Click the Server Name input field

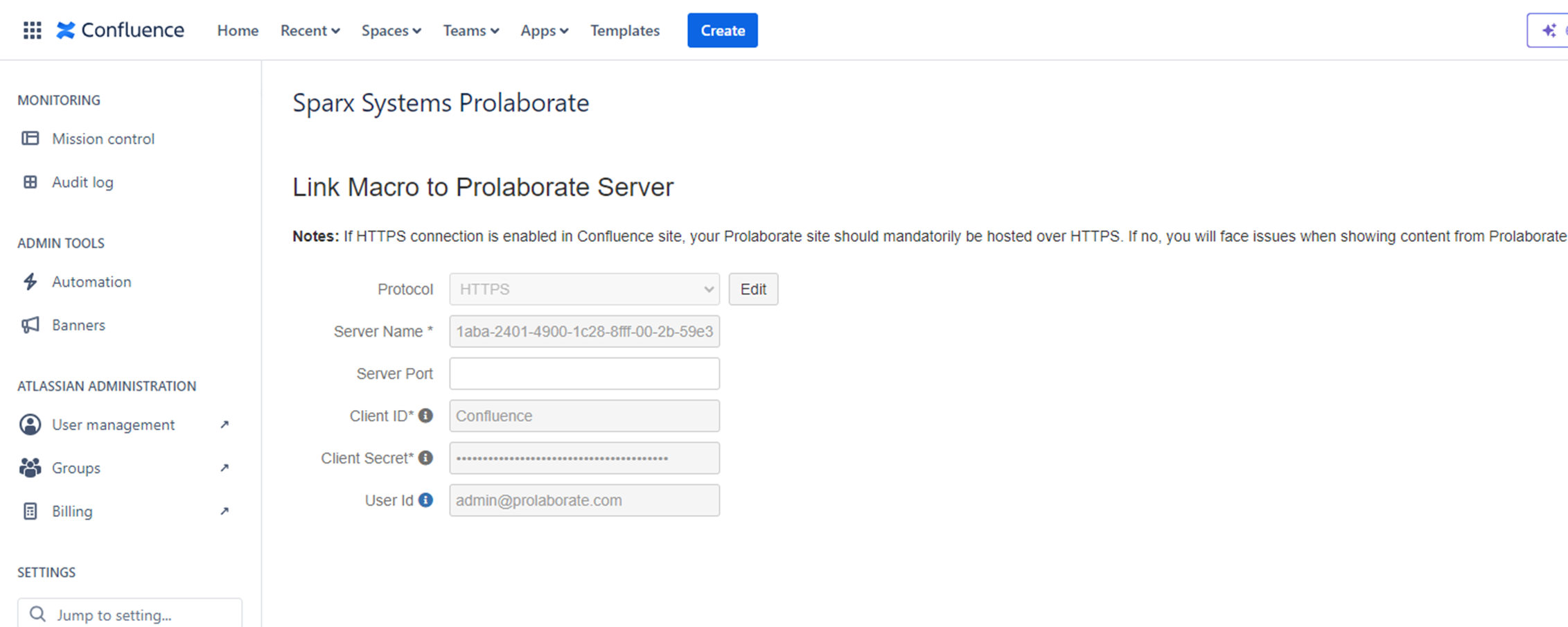(x=585, y=331)
